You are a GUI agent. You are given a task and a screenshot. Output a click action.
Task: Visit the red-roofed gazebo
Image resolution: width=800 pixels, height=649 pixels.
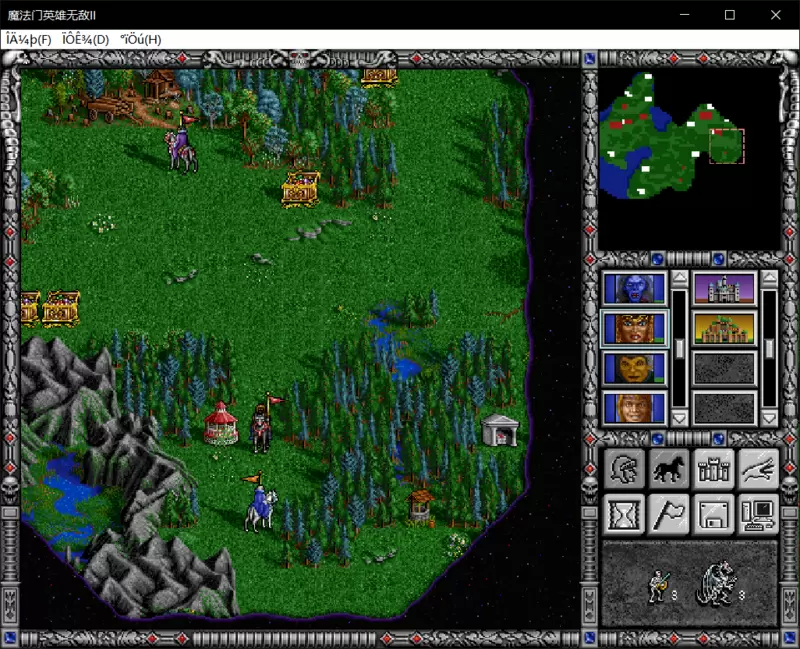(x=221, y=423)
